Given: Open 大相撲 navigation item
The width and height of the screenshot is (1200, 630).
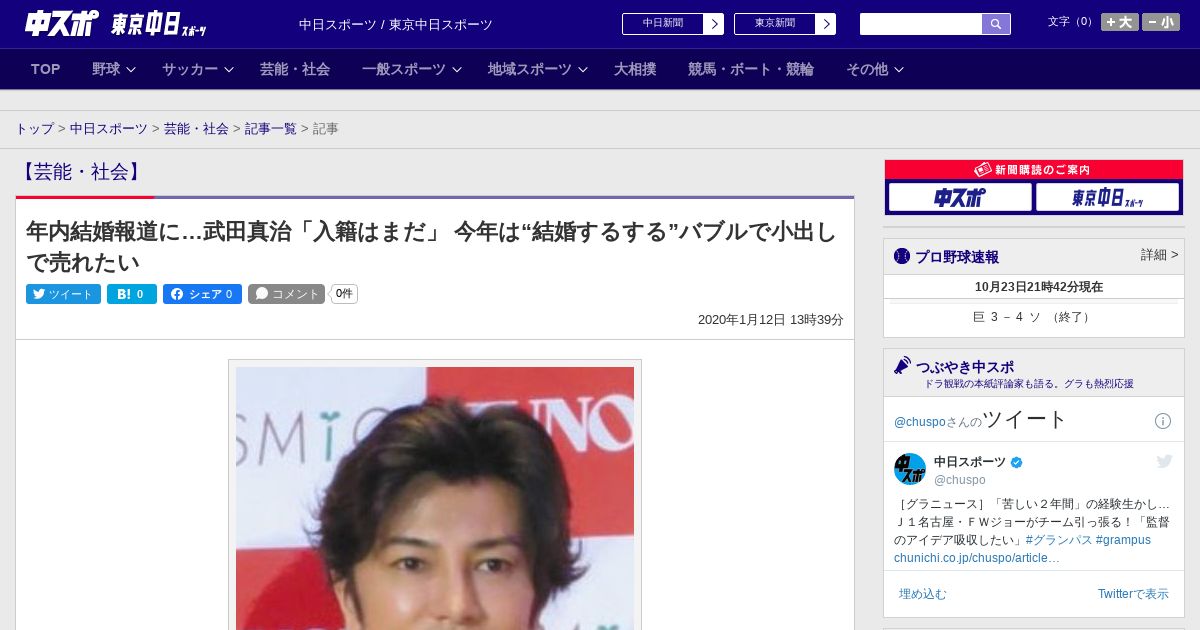Looking at the screenshot, I should [x=635, y=69].
